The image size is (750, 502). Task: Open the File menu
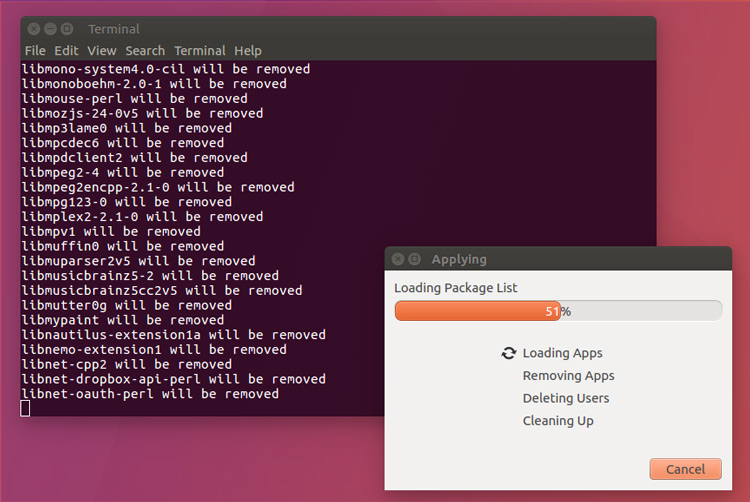coord(35,51)
